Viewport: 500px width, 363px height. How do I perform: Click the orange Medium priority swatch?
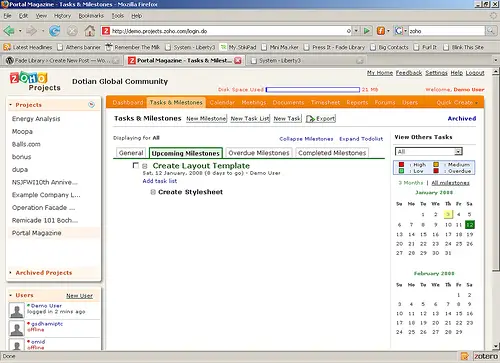[436, 165]
